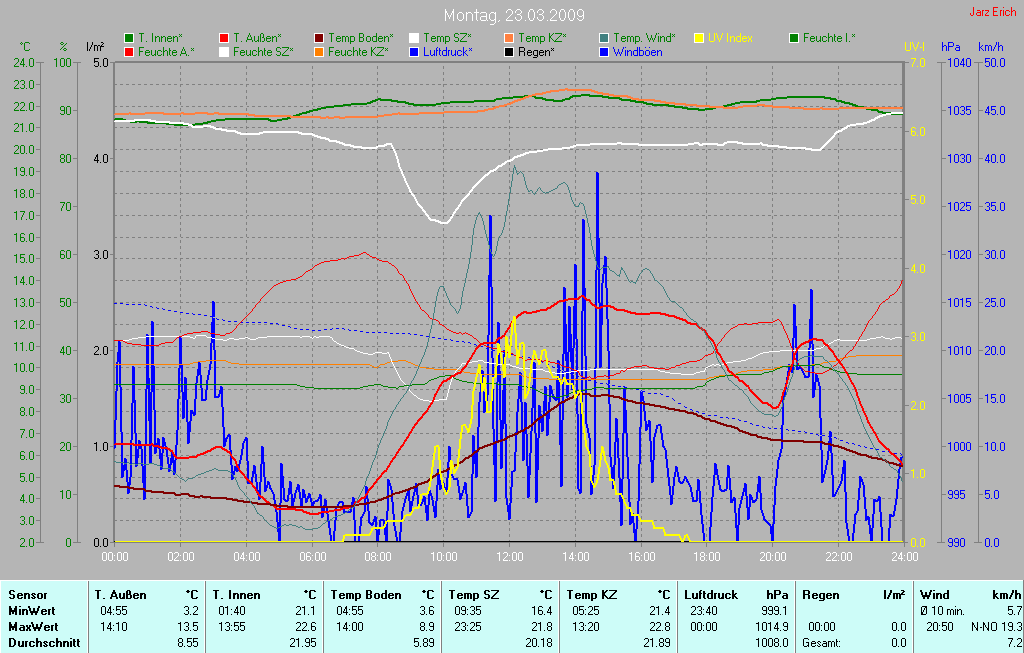1024x653 pixels.
Task: Click the Temp Boden average 5.89
Action: pos(424,643)
